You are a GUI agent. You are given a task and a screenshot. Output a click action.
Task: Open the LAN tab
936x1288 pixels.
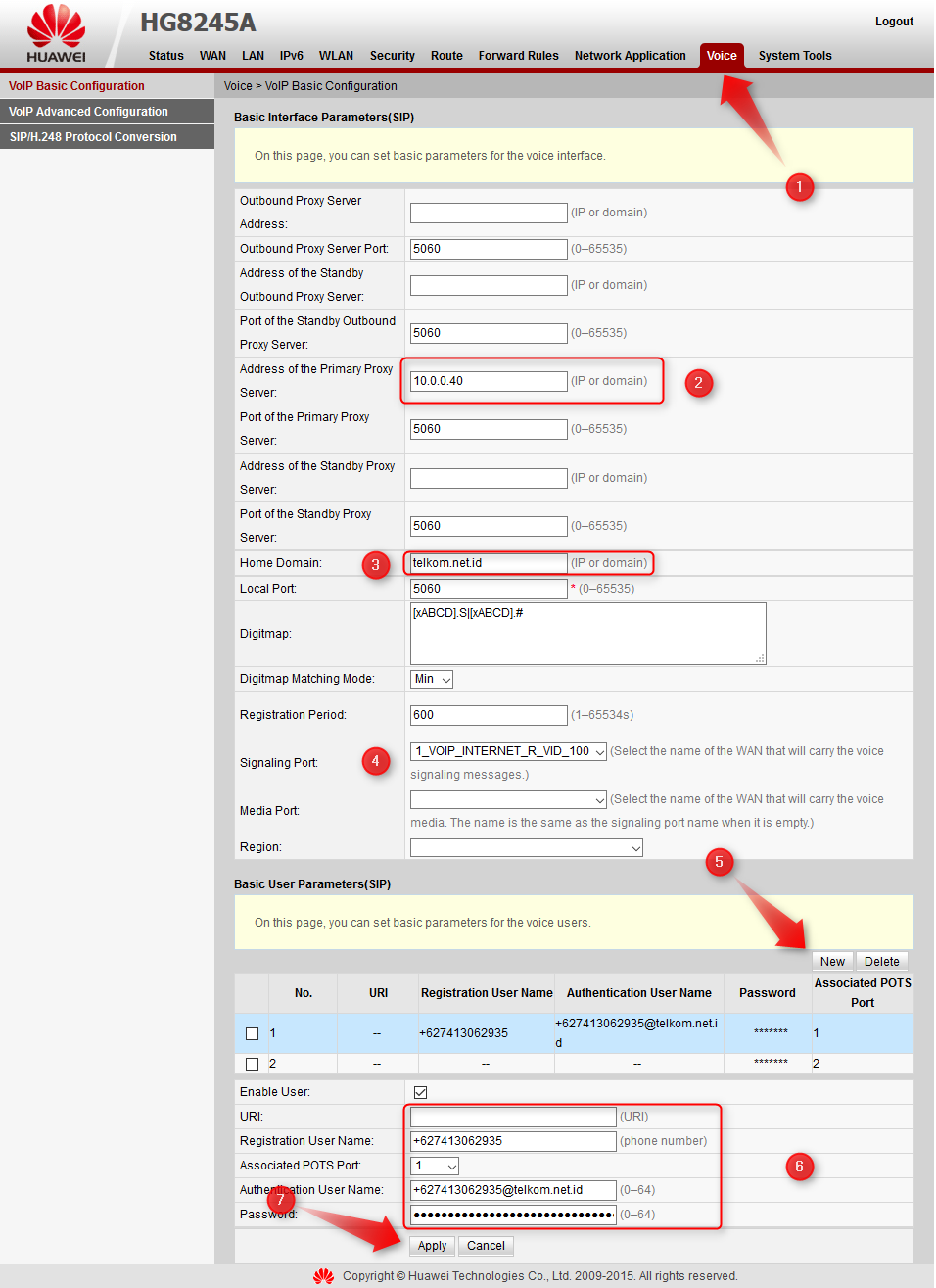click(253, 56)
